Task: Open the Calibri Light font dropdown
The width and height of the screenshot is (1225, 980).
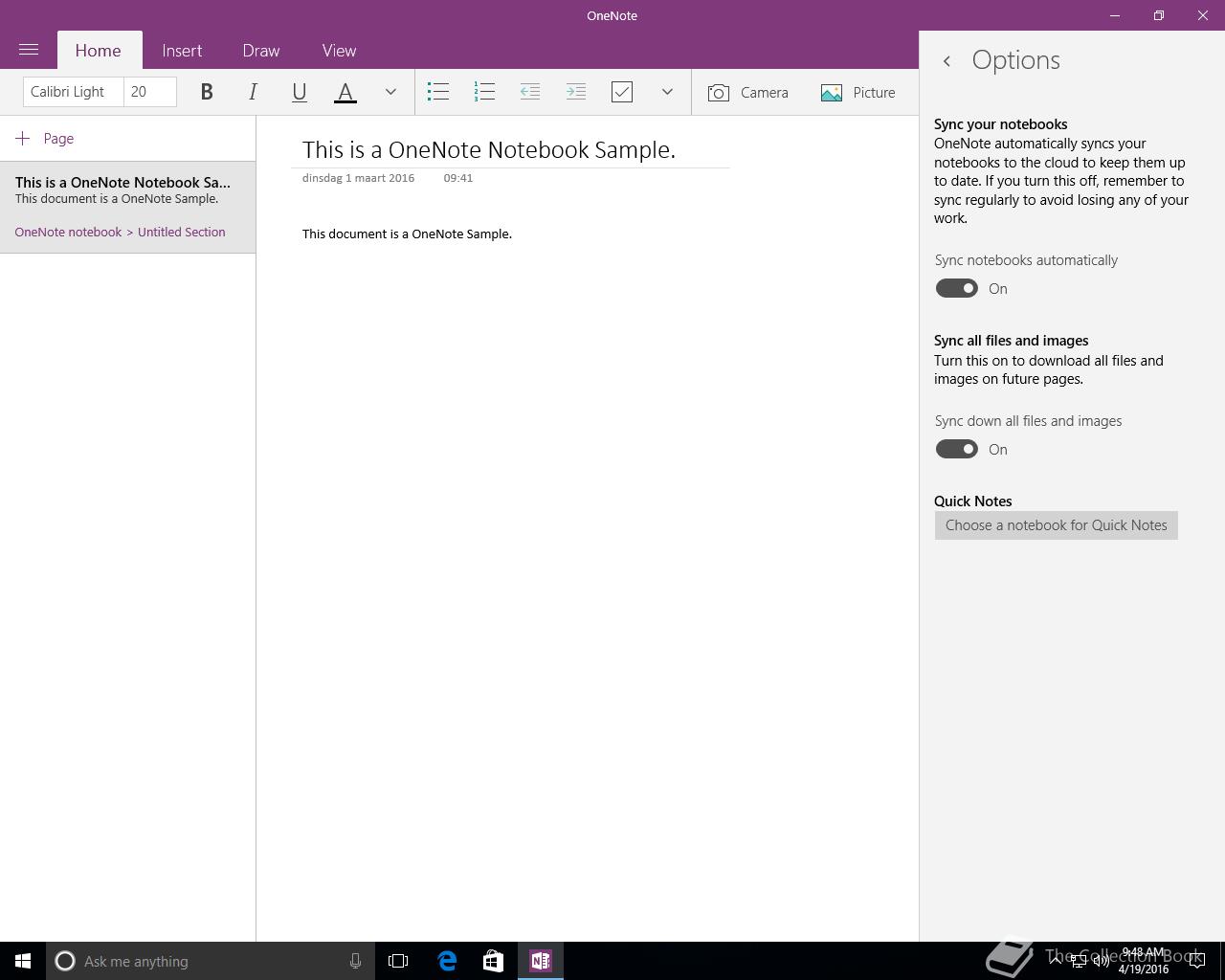Action: pyautogui.click(x=74, y=92)
